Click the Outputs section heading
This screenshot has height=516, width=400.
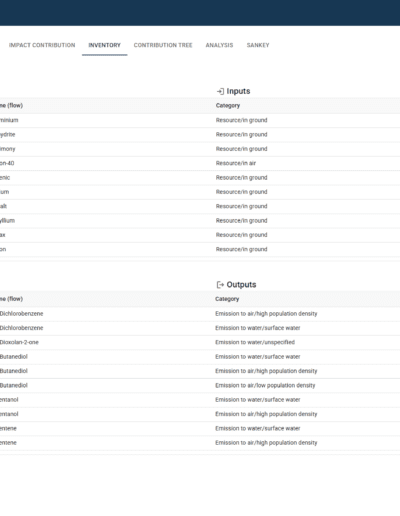[241, 285]
